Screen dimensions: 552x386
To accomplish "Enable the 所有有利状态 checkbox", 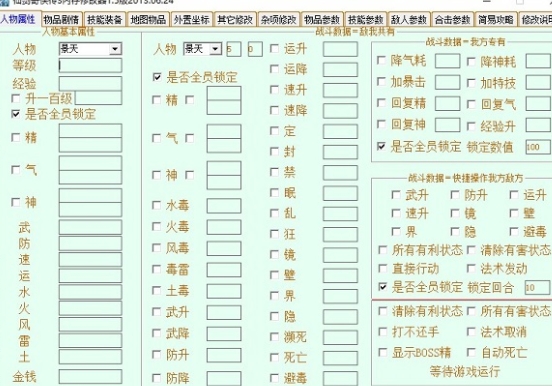I will pyautogui.click(x=383, y=250).
